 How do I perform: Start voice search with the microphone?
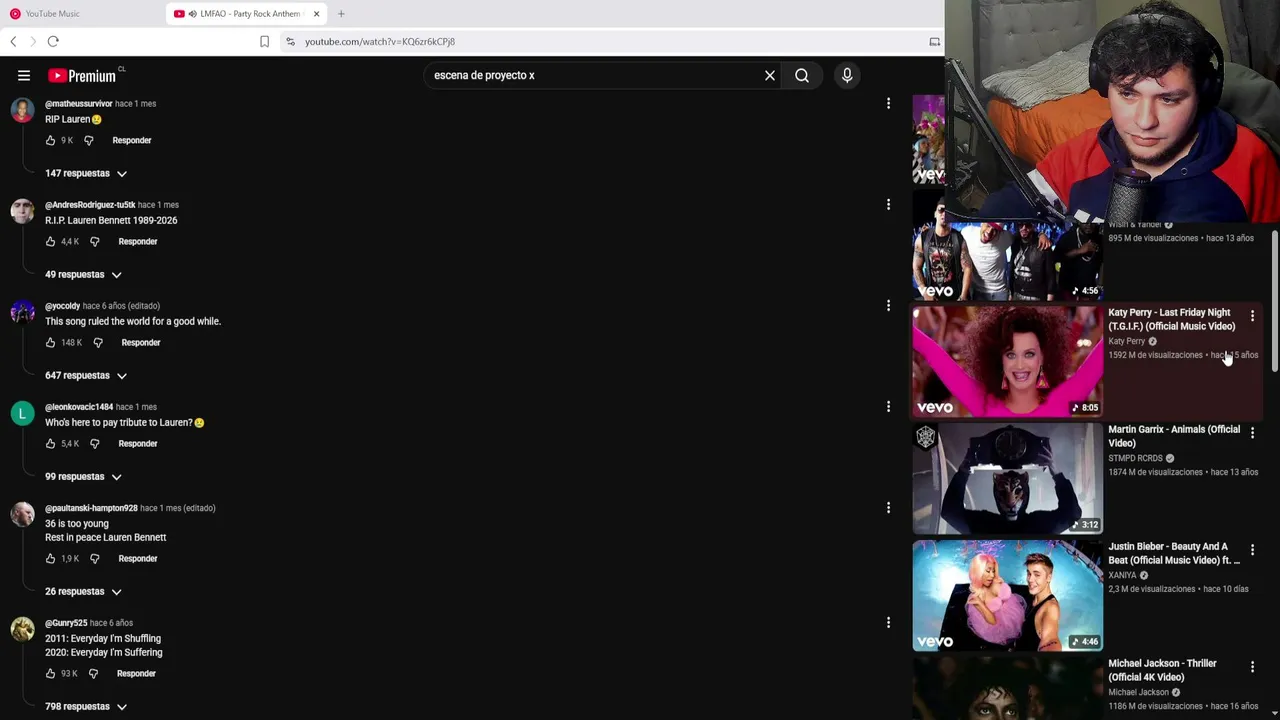[x=847, y=75]
